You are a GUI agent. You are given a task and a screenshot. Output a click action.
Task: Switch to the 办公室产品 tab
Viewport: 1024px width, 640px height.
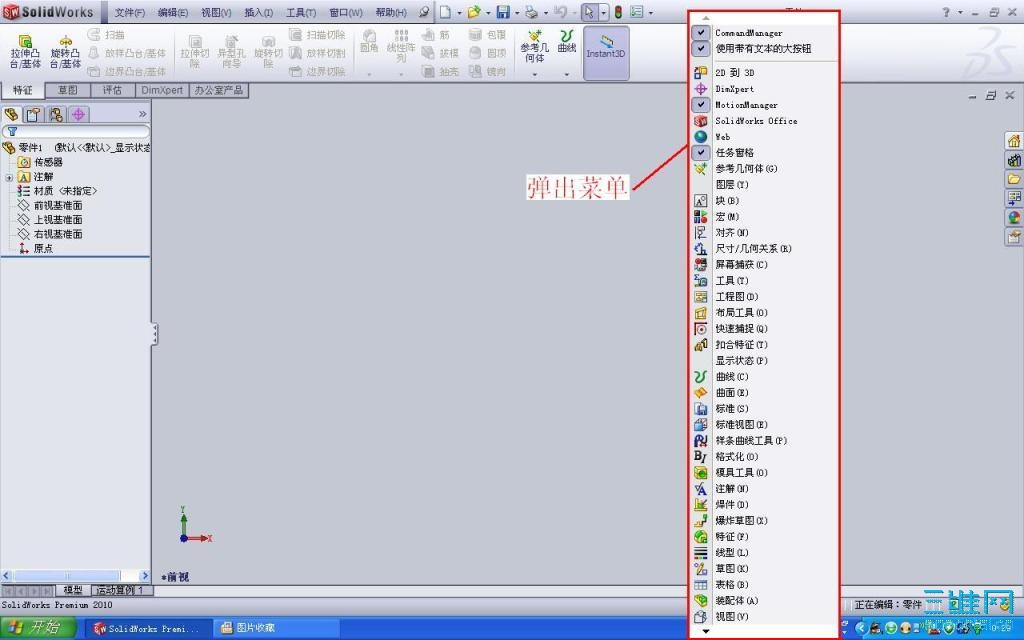tap(219, 90)
